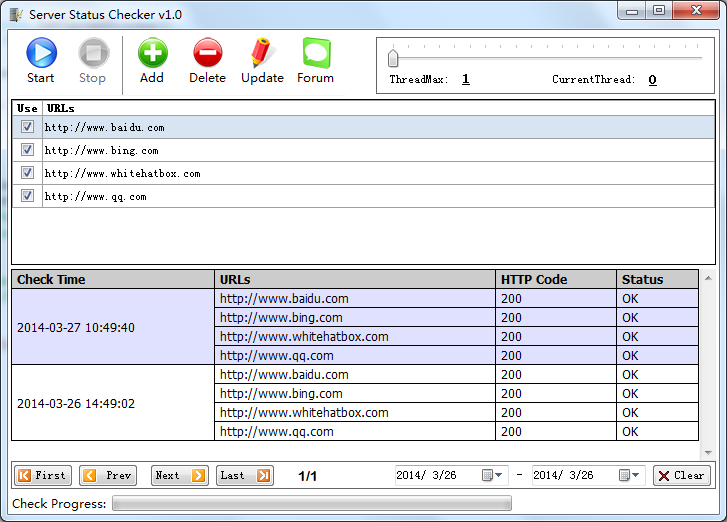Click the Prev page button
Image resolution: width=727 pixels, height=522 pixels.
click(x=107, y=476)
